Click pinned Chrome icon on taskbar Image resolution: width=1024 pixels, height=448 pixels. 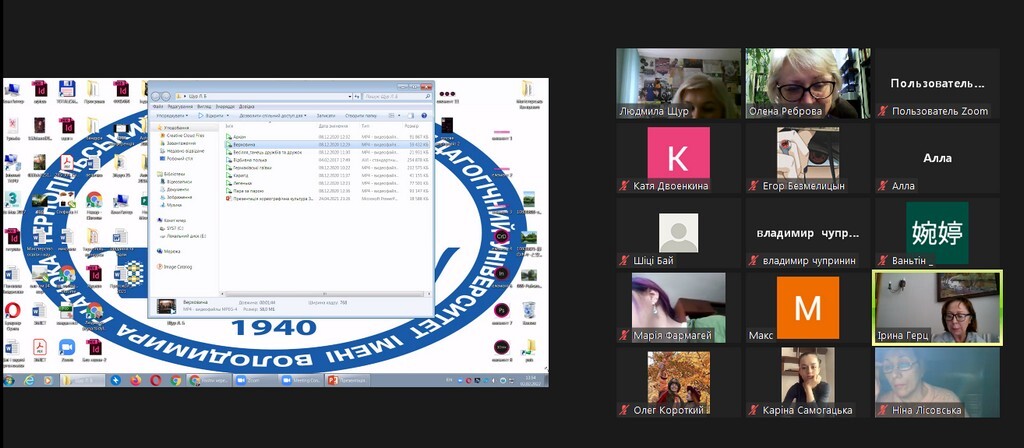coord(176,380)
